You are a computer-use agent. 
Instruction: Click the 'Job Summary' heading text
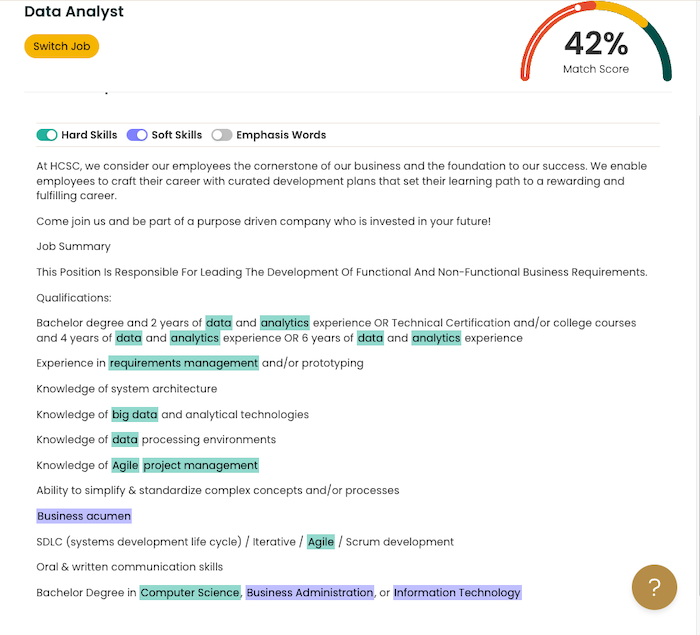tap(74, 246)
